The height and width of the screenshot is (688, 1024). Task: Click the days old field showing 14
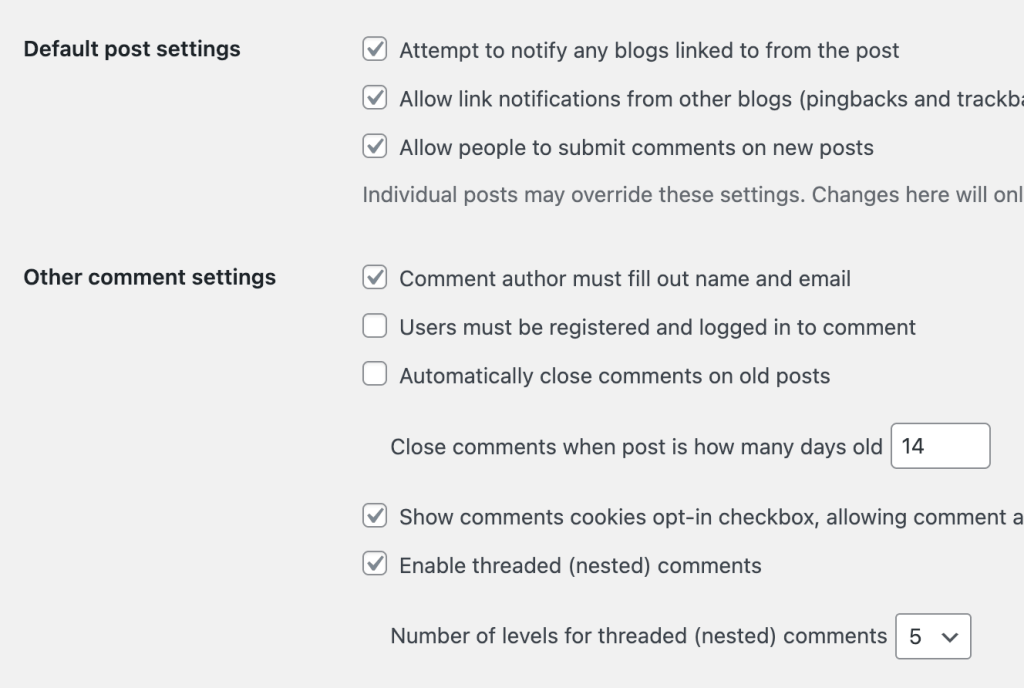[x=940, y=446]
